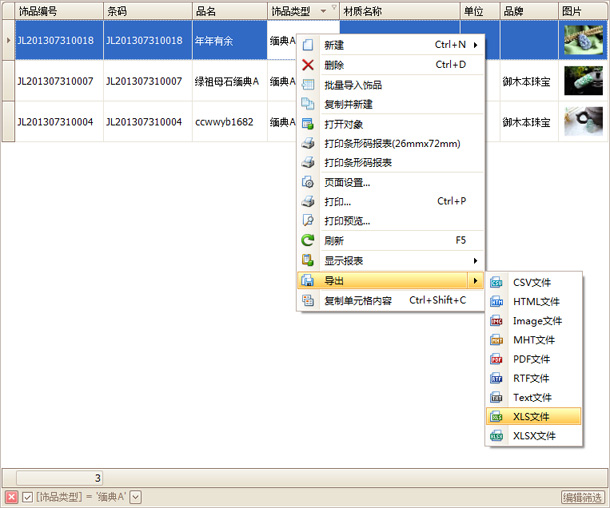This screenshot has width=610, height=508.
Task: Sort by the 饰品编号 column header
Action: click(58, 10)
